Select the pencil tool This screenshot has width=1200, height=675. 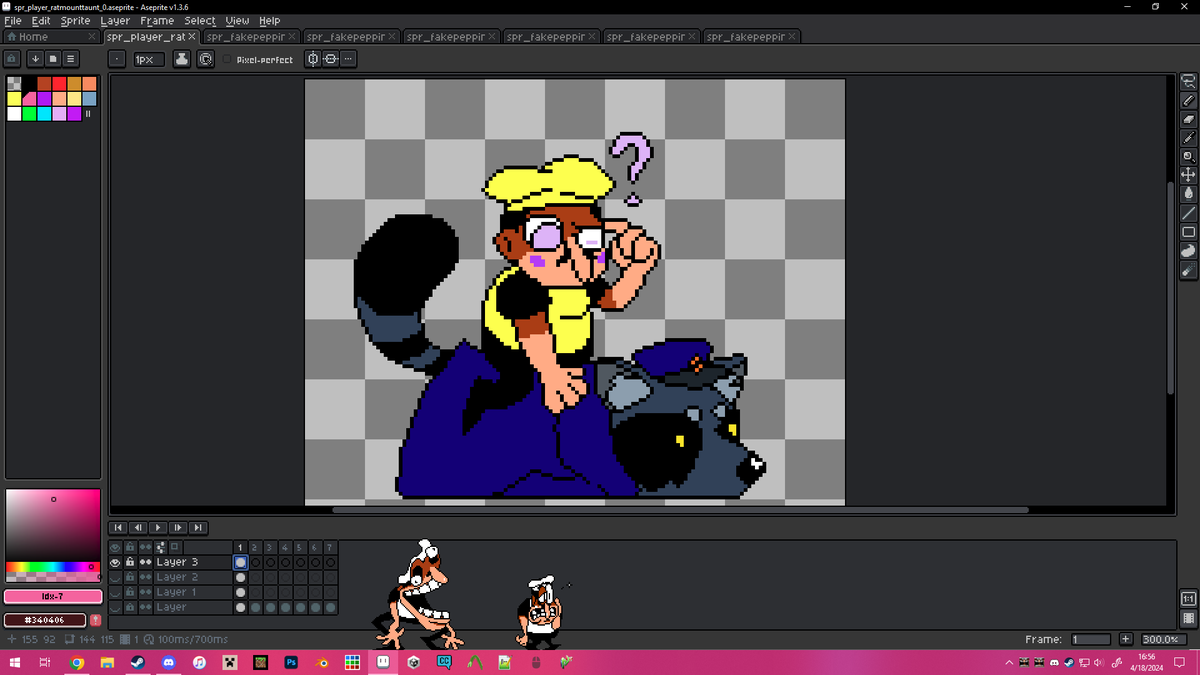[1188, 101]
